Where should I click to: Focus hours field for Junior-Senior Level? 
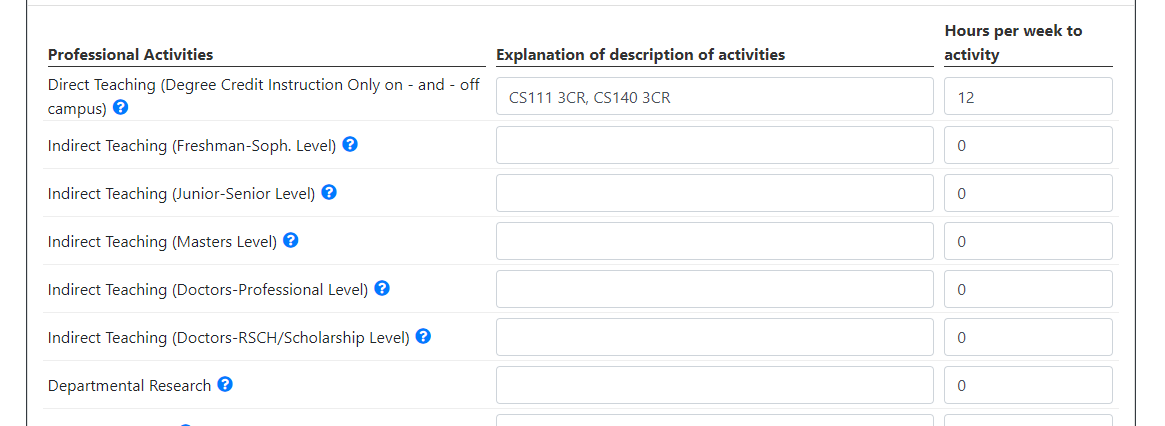(x=1027, y=193)
